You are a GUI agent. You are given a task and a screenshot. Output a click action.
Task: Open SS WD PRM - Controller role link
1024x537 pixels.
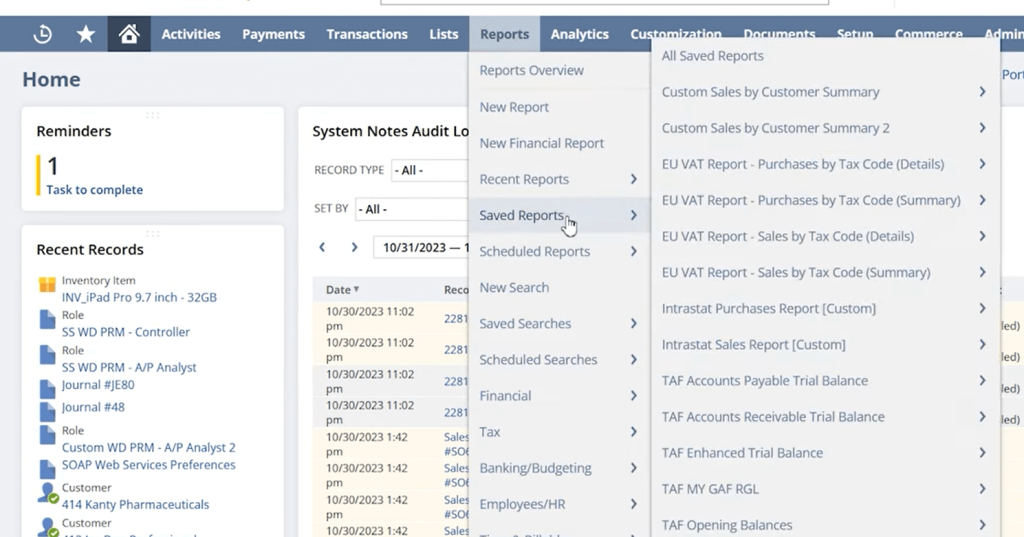(x=126, y=332)
